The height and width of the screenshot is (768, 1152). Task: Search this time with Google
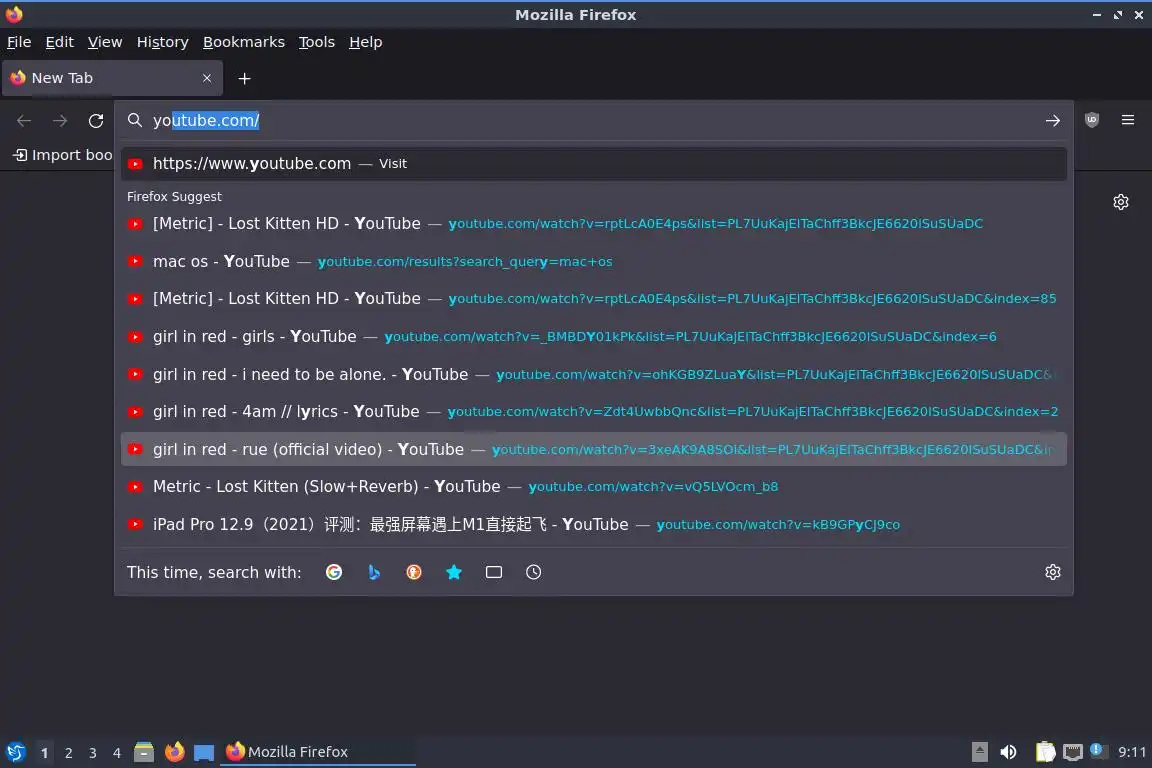tap(334, 572)
